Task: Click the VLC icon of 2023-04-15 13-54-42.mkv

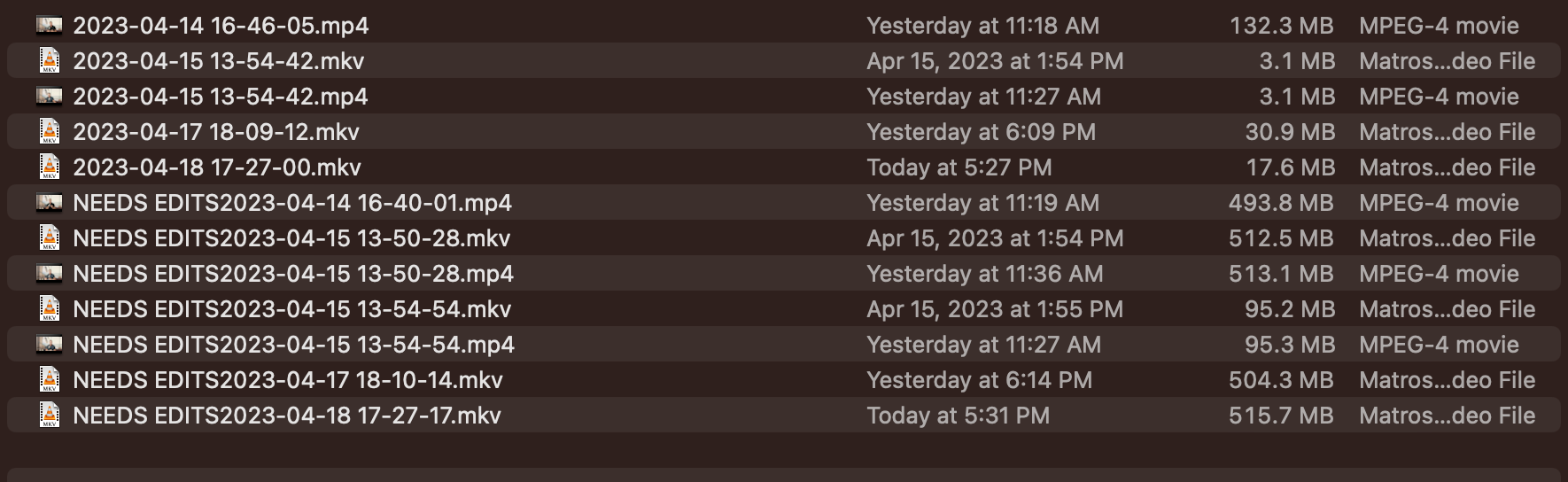Action: click(50, 60)
